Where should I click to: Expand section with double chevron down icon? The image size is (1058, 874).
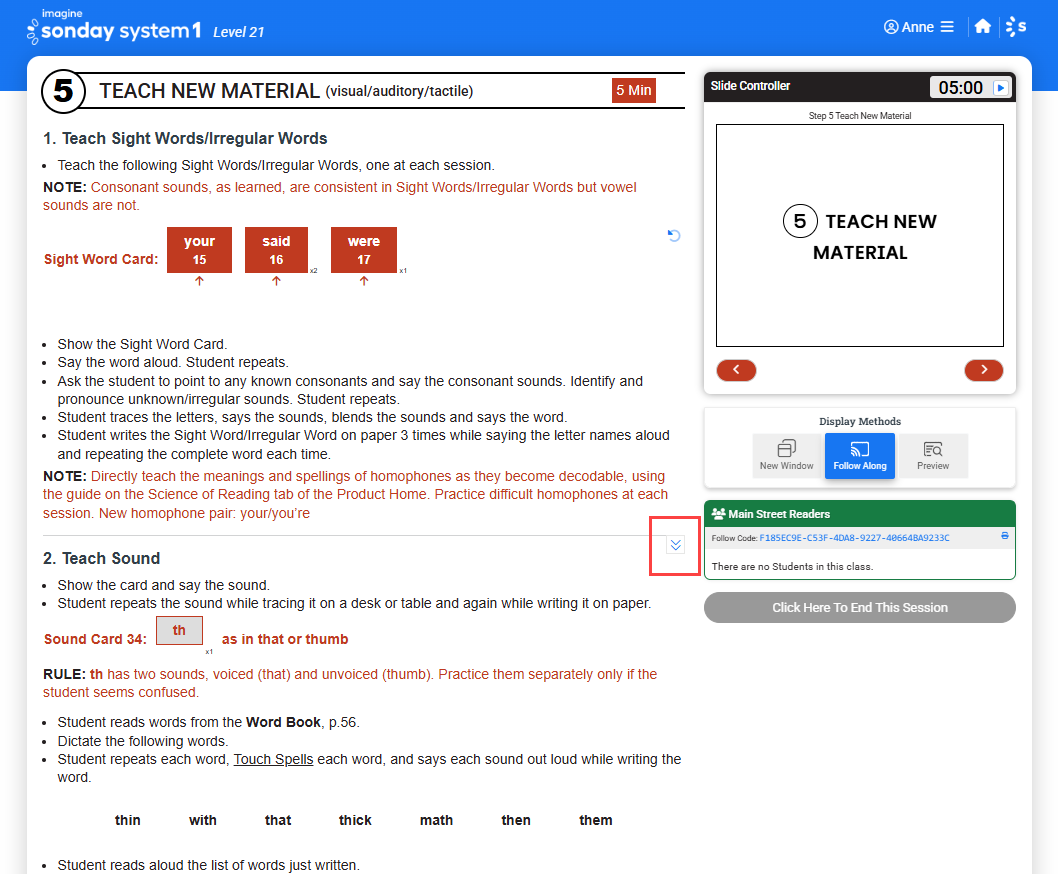coord(675,545)
